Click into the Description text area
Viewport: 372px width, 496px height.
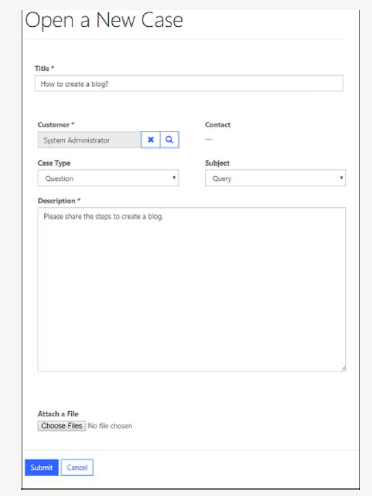[x=192, y=289]
